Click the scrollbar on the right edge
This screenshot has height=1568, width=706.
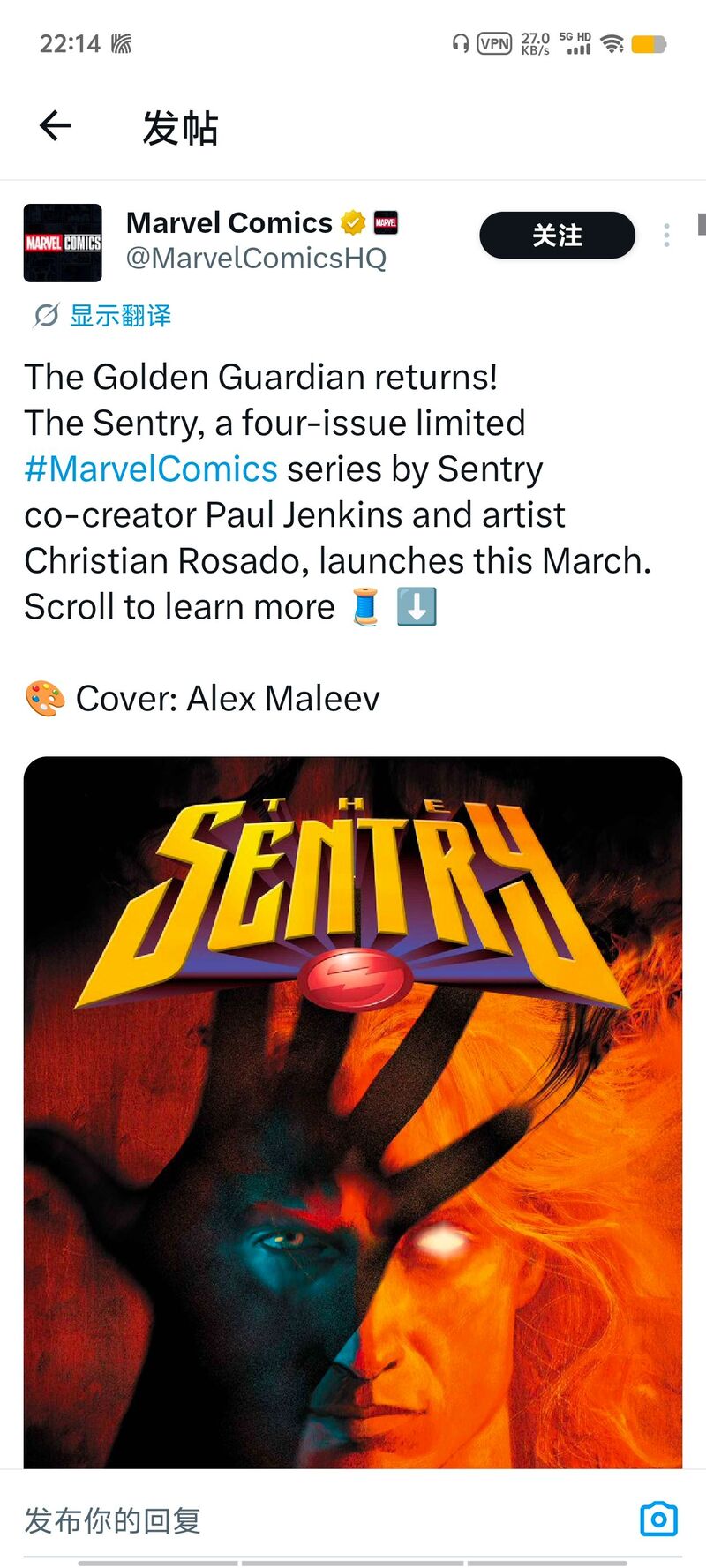click(701, 225)
